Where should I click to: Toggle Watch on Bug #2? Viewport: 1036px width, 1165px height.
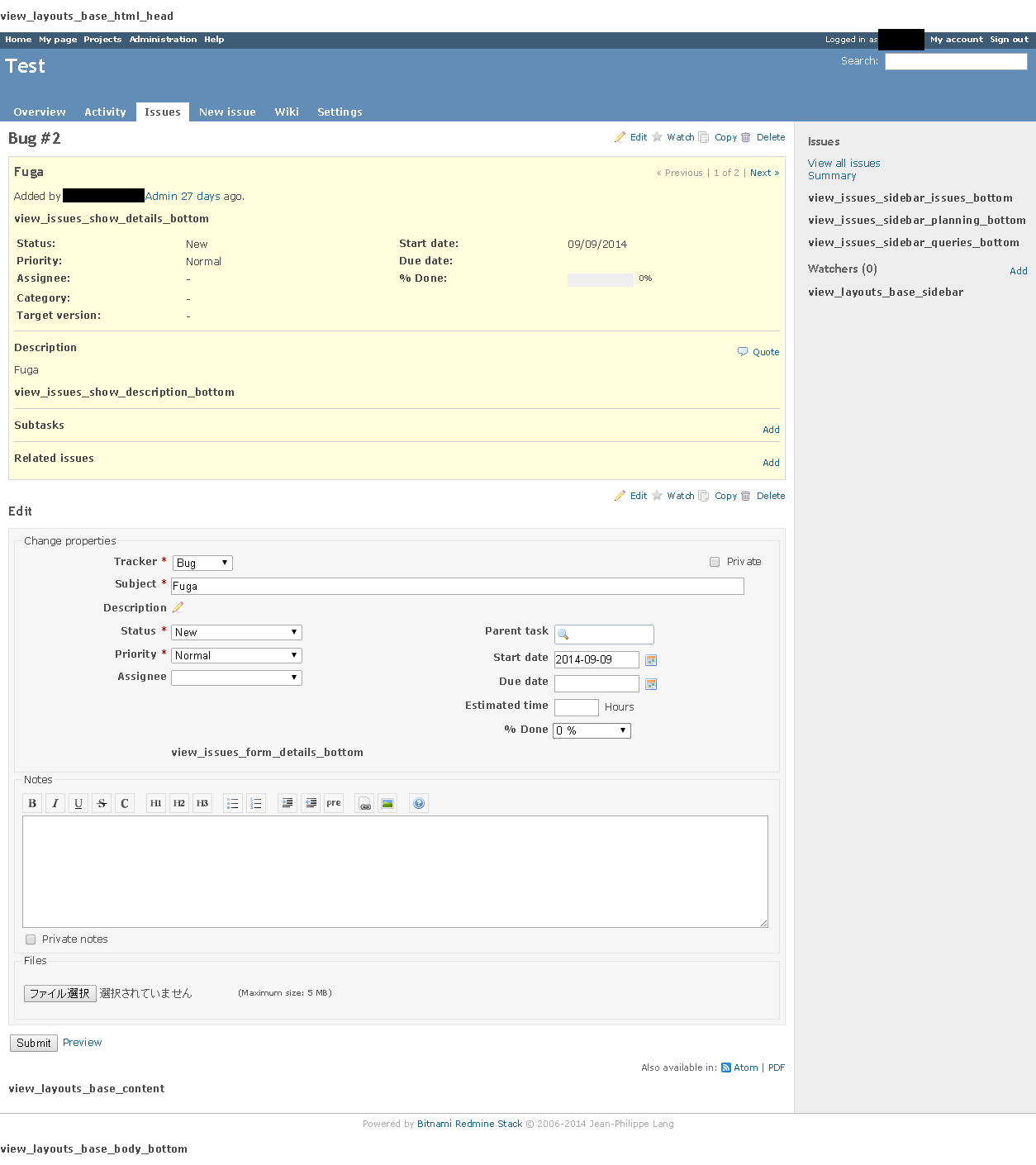coord(681,137)
